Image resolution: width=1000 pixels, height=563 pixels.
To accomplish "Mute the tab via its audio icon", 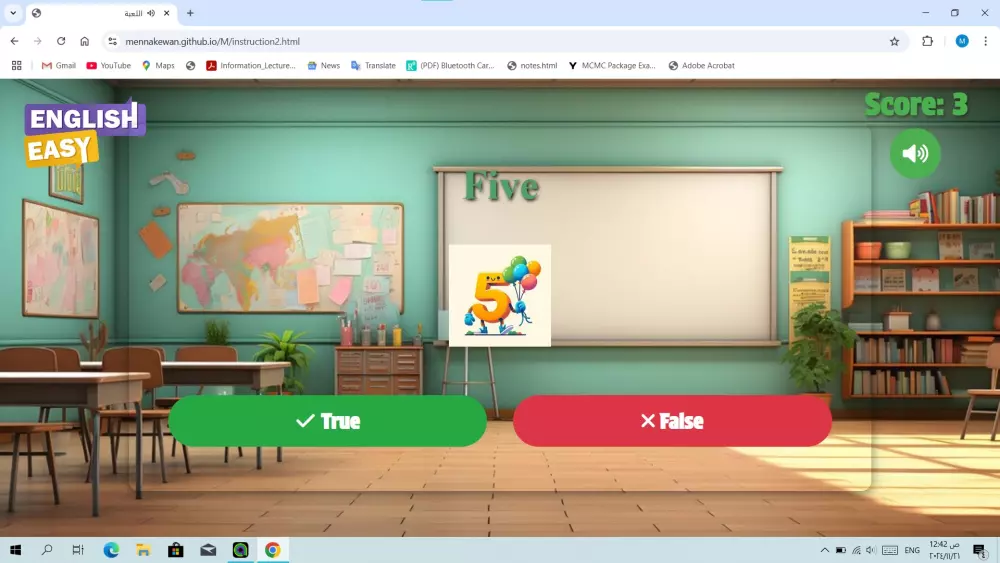I will (x=151, y=13).
